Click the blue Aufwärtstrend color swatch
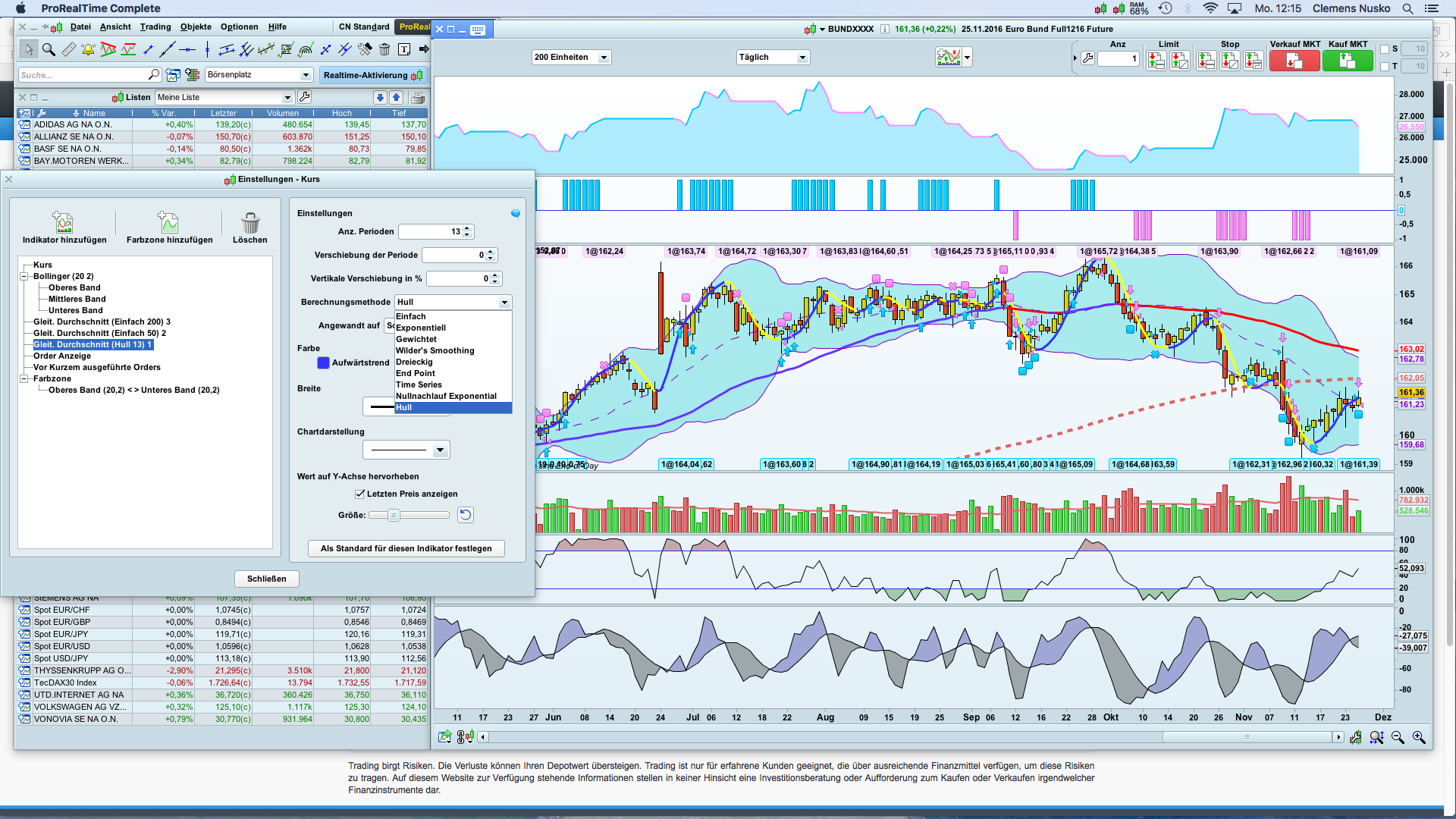The height and width of the screenshot is (819, 1456). [x=324, y=363]
